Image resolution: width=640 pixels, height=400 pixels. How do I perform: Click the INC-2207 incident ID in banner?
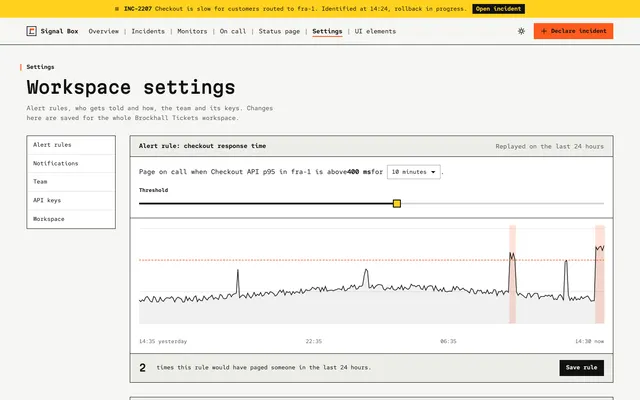point(138,9)
